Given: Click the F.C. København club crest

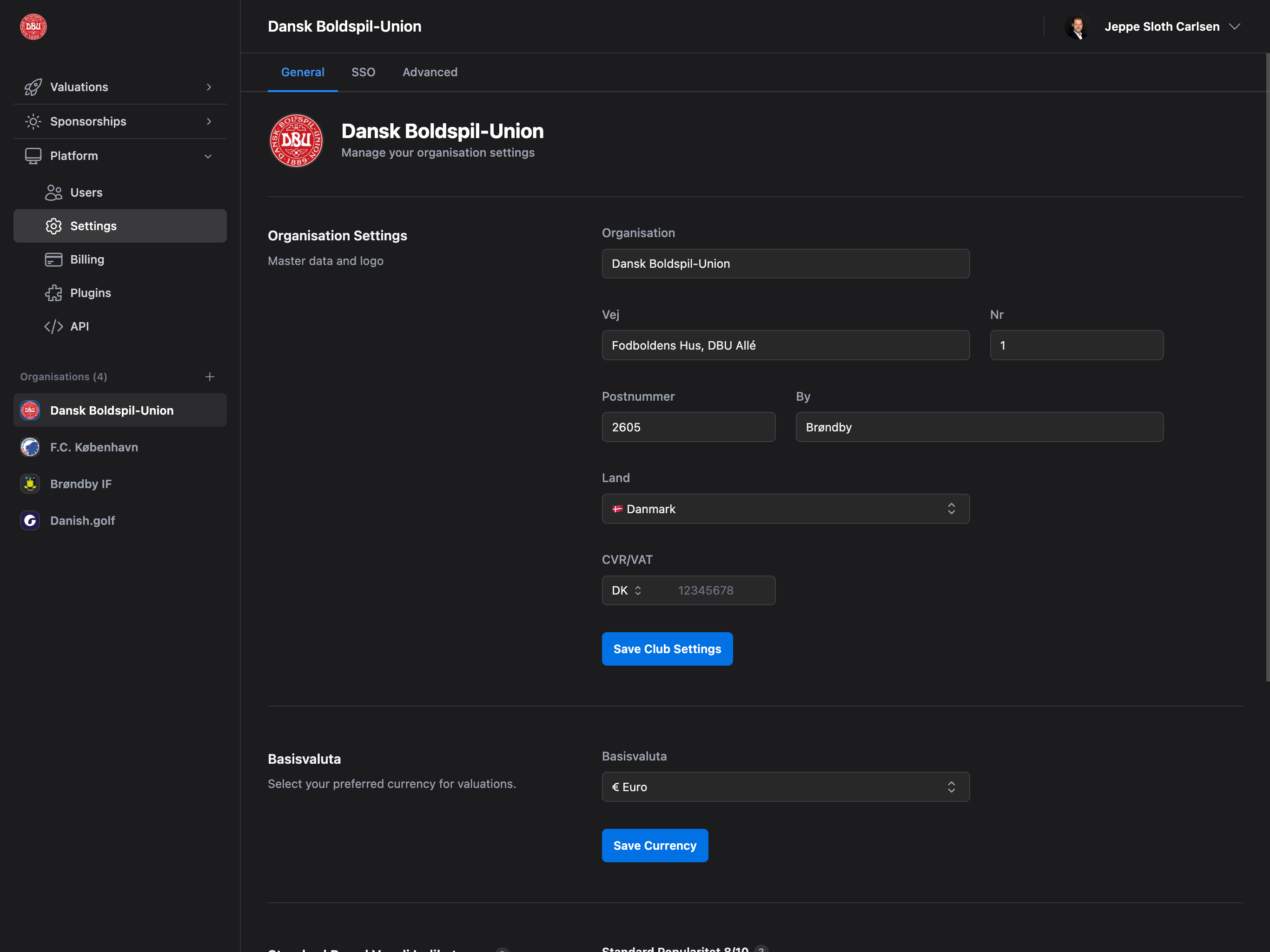Looking at the screenshot, I should [x=30, y=447].
